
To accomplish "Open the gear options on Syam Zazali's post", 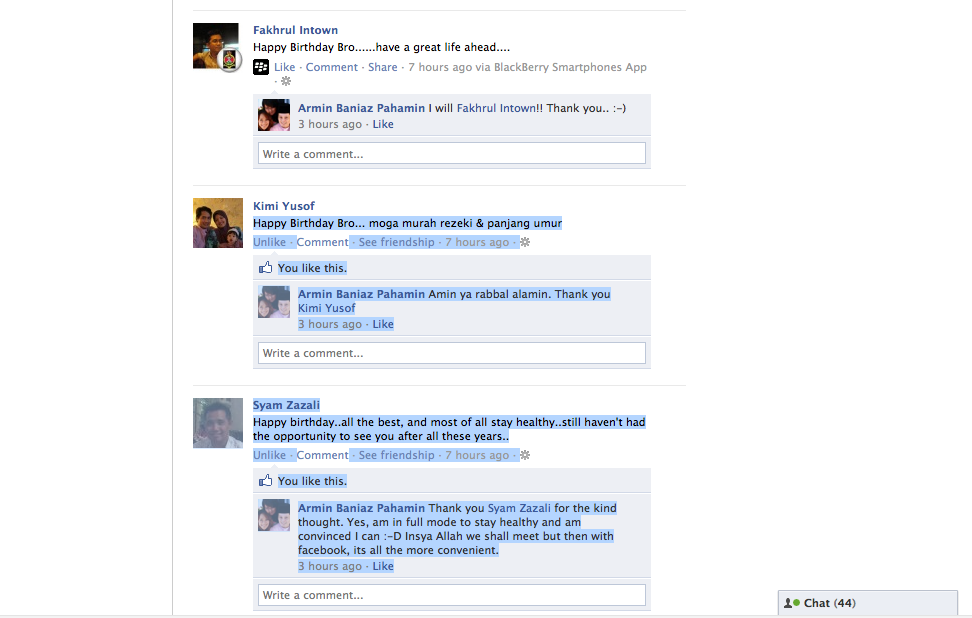I will [x=525, y=455].
